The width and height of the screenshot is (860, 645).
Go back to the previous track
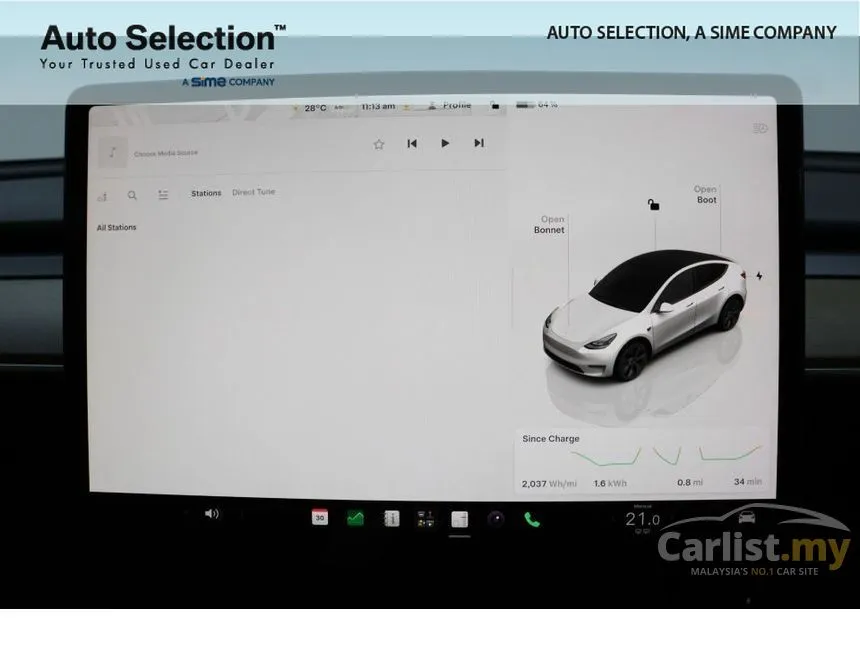412,144
